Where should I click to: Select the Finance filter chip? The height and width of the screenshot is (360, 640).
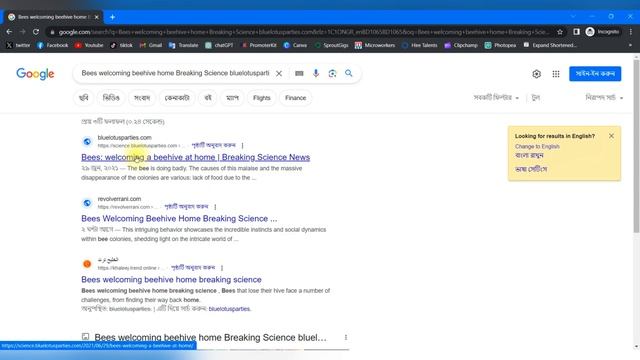click(296, 98)
